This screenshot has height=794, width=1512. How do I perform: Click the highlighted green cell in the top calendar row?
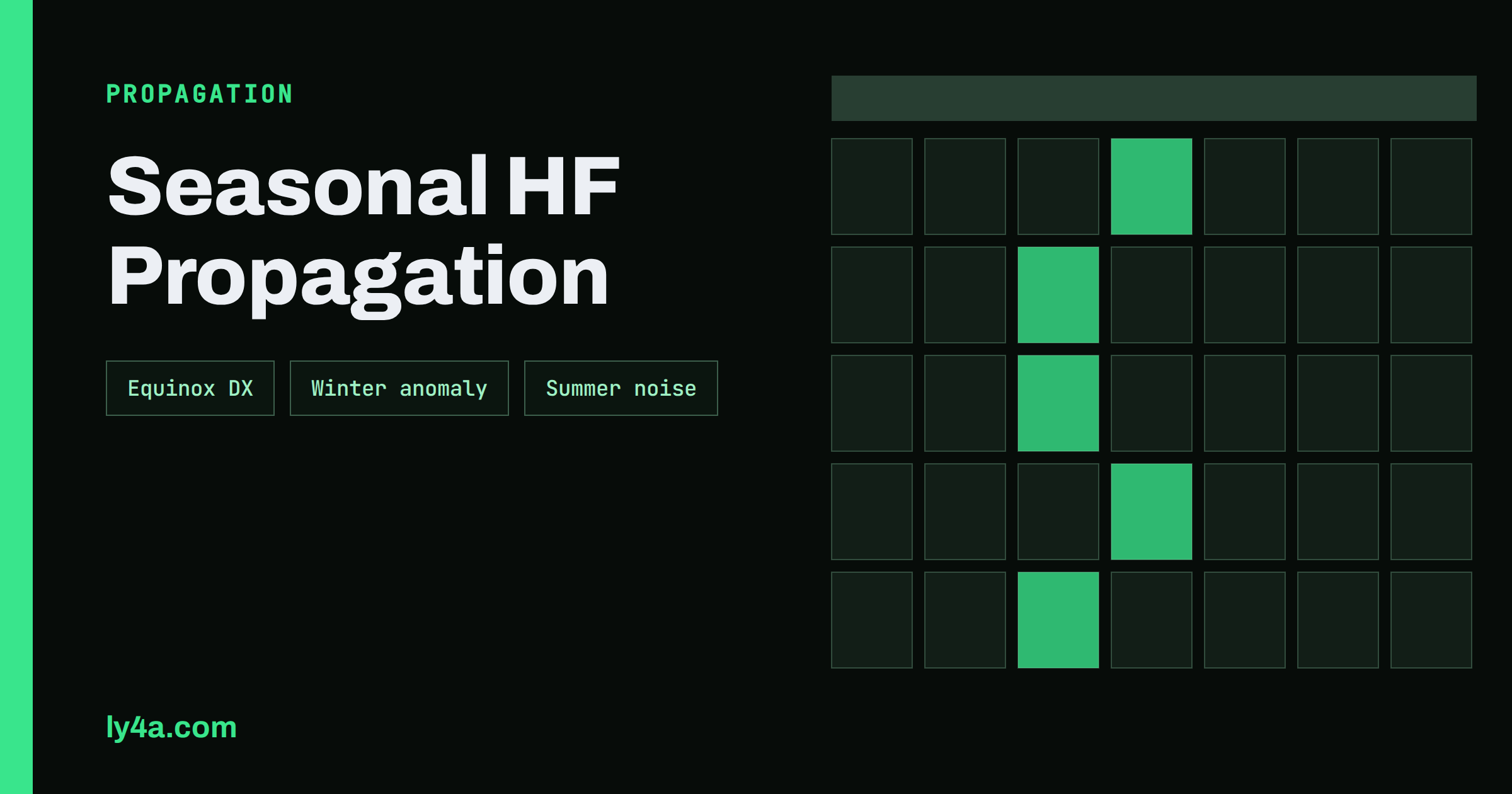coord(1152,187)
